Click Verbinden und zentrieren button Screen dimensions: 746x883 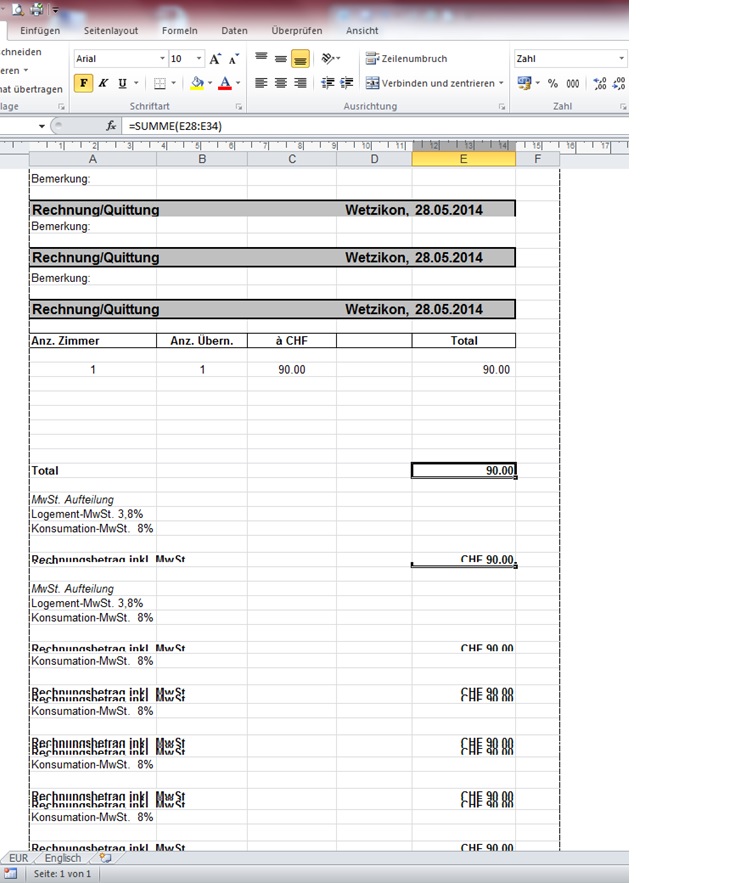click(x=430, y=83)
